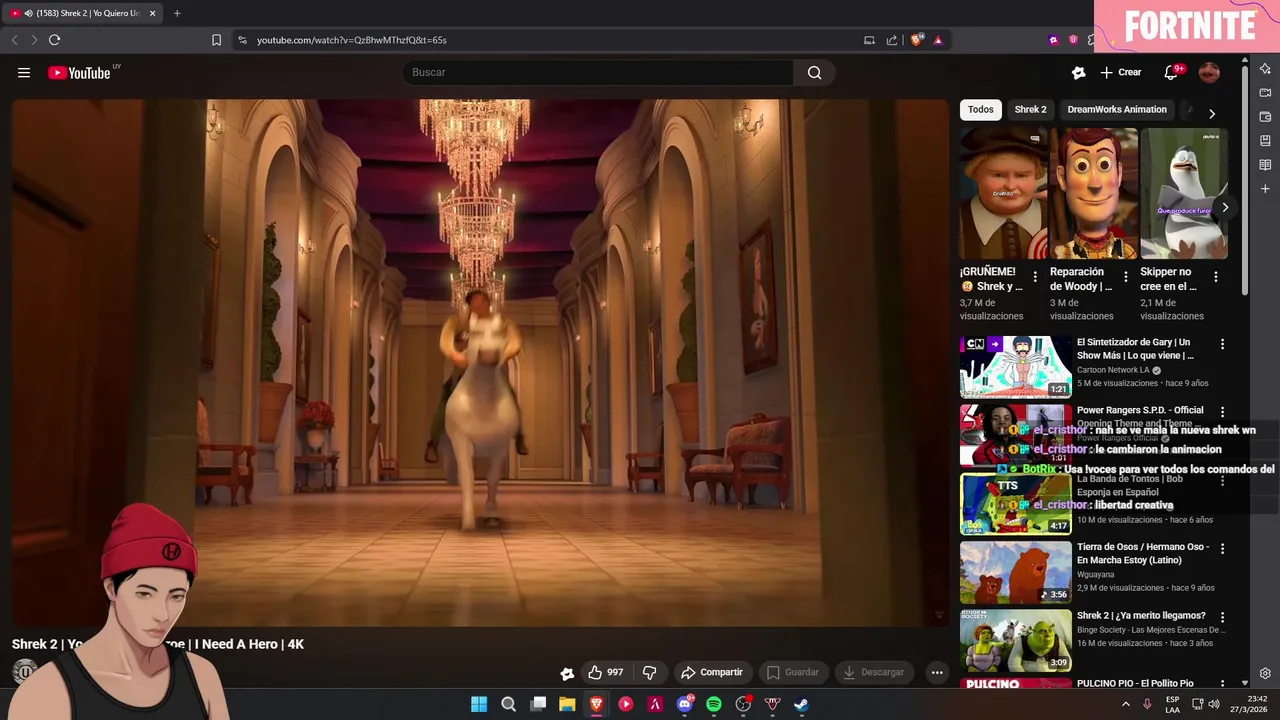Open site settings icon beside the URL
Screen dimensions: 1280x720
[x=242, y=40]
